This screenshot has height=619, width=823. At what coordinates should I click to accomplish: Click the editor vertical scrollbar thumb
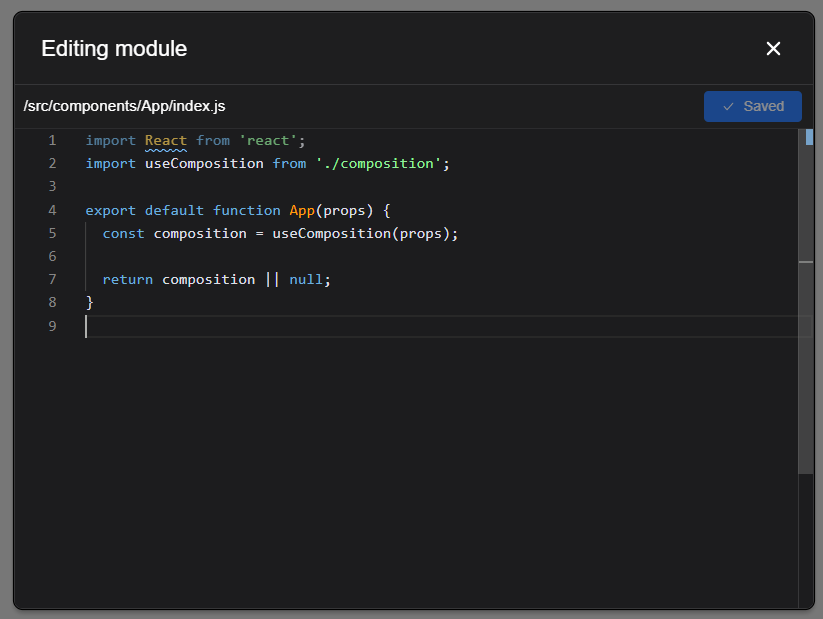[806, 302]
